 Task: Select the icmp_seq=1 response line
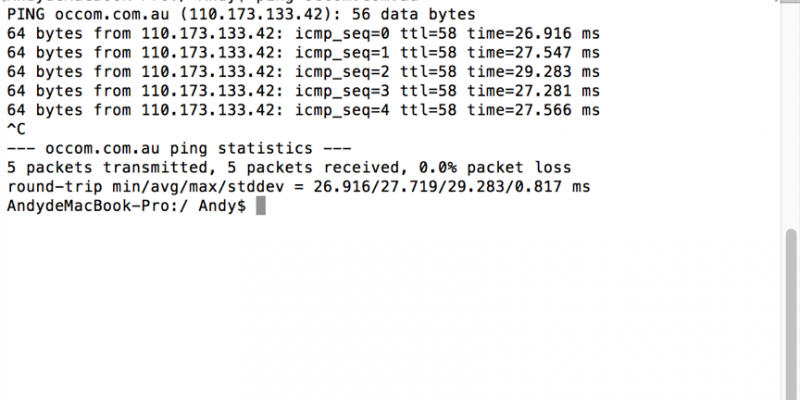(x=304, y=53)
